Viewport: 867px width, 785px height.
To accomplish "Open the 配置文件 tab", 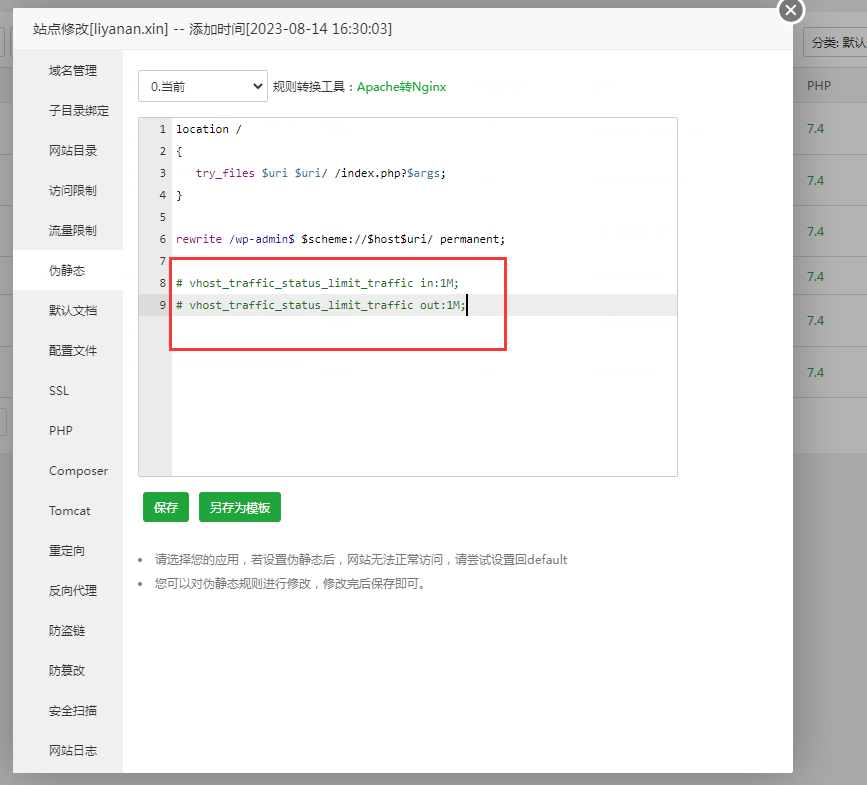I will [73, 351].
